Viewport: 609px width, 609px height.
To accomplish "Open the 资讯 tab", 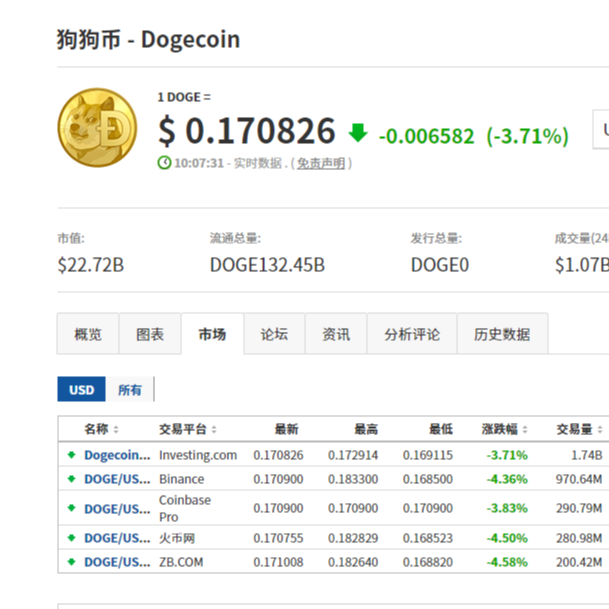I will point(336,334).
